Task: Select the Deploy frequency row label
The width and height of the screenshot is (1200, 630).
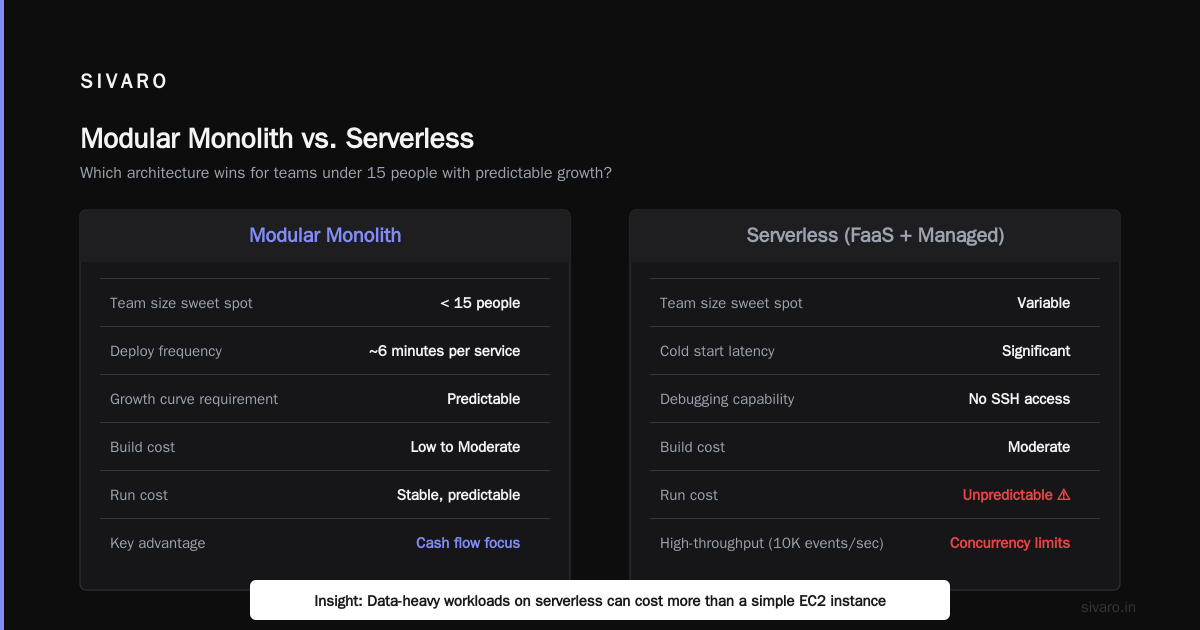Action: (166, 351)
